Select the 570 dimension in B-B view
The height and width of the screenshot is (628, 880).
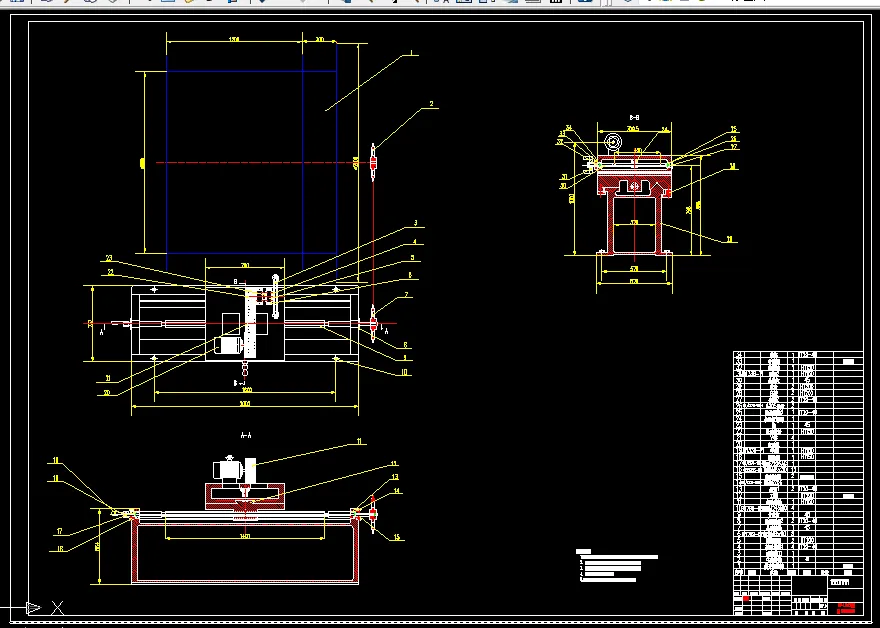click(x=634, y=269)
